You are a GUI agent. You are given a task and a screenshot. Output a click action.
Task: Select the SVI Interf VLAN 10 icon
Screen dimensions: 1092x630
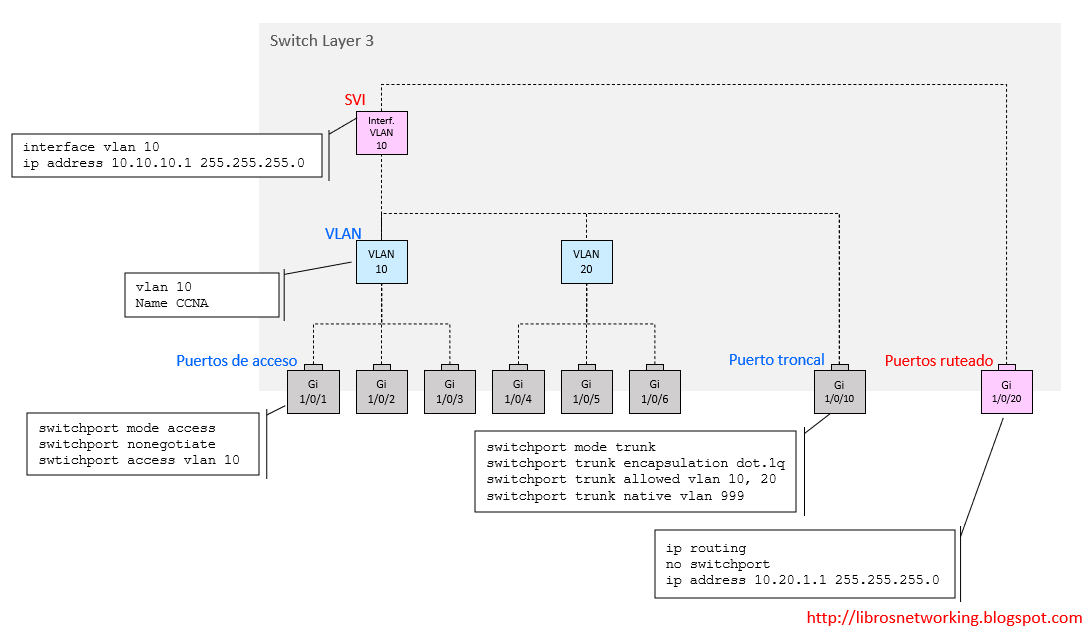pyautogui.click(x=381, y=132)
